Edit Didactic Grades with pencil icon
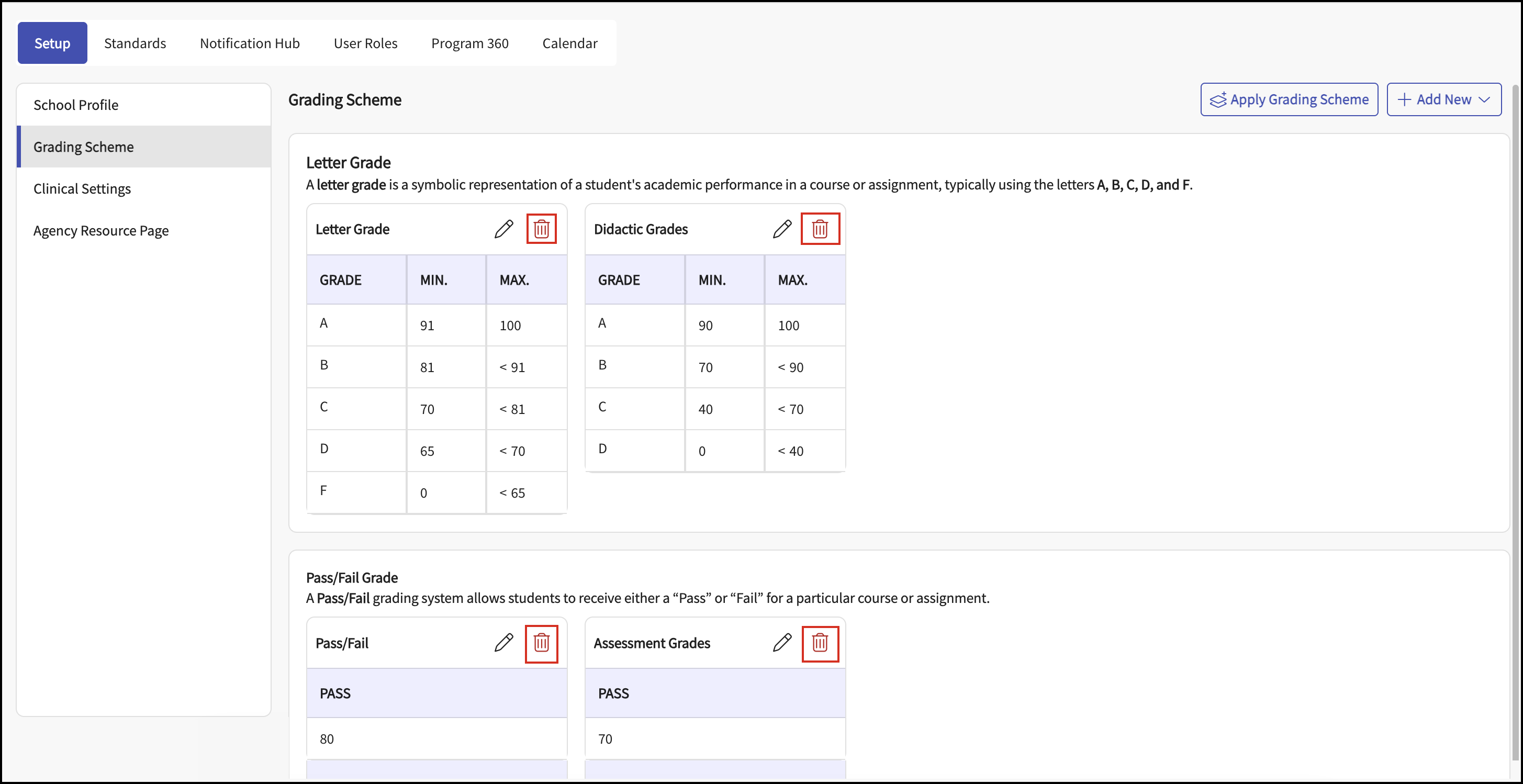This screenshot has height=784, width=1523. pyautogui.click(x=782, y=229)
